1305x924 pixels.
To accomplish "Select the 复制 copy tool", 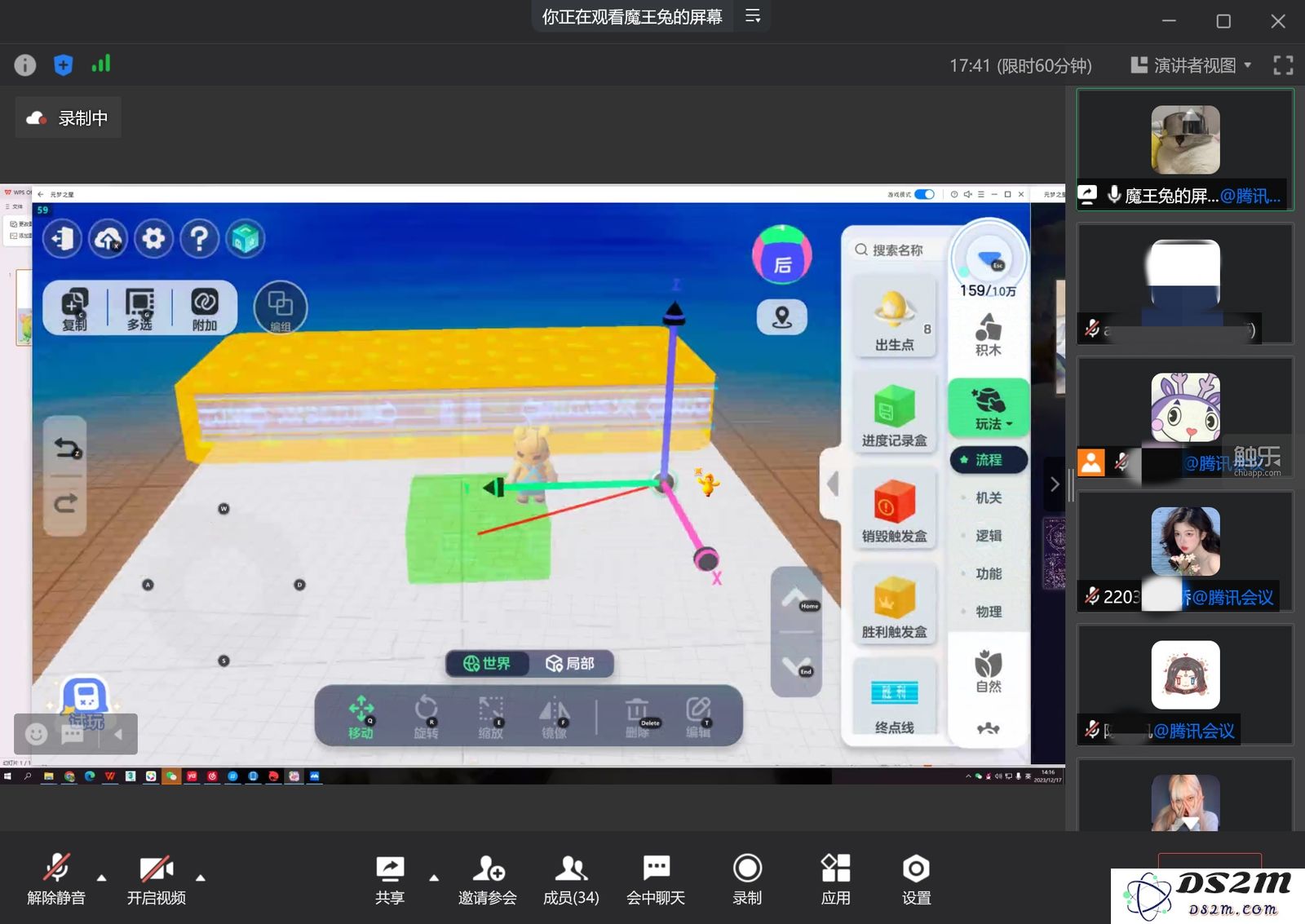I will coord(74,309).
